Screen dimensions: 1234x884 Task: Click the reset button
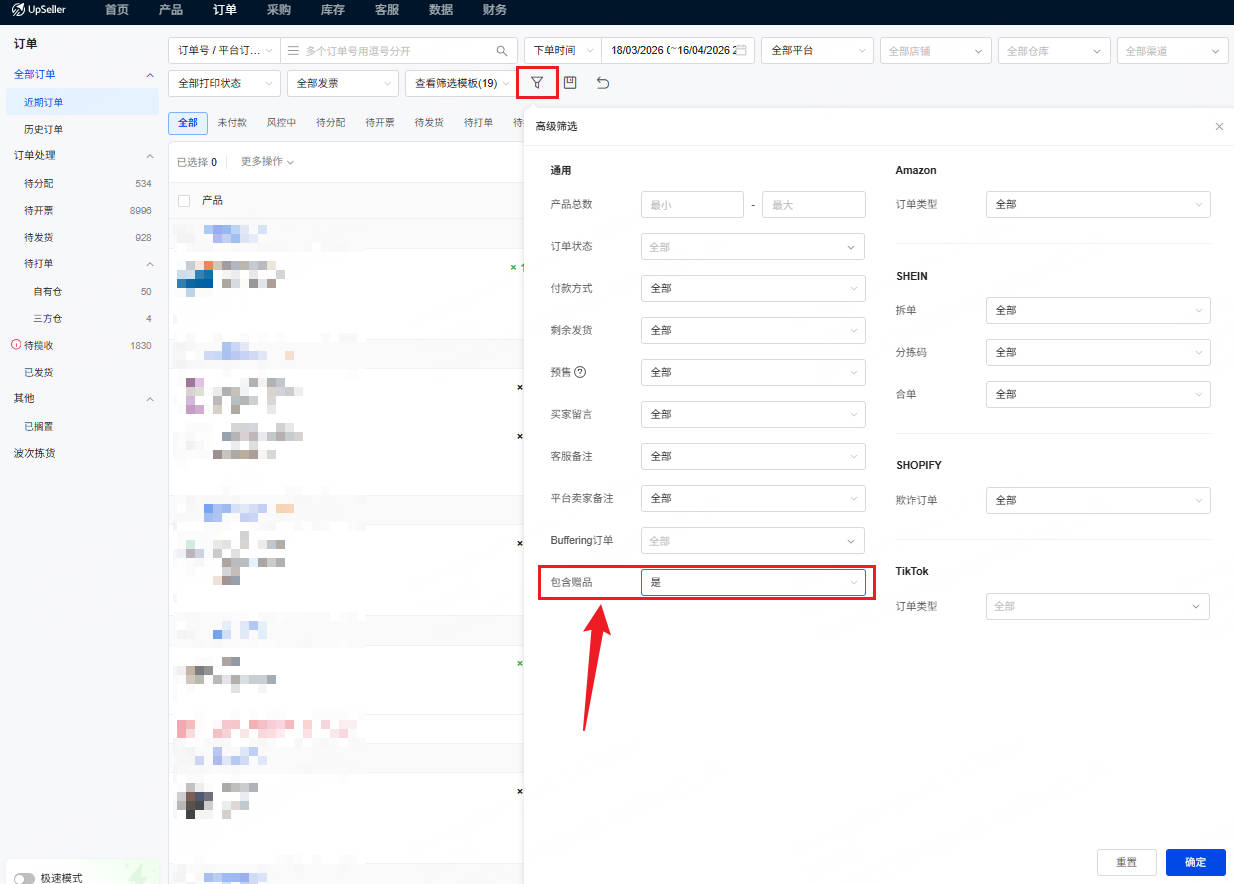(x=1126, y=862)
